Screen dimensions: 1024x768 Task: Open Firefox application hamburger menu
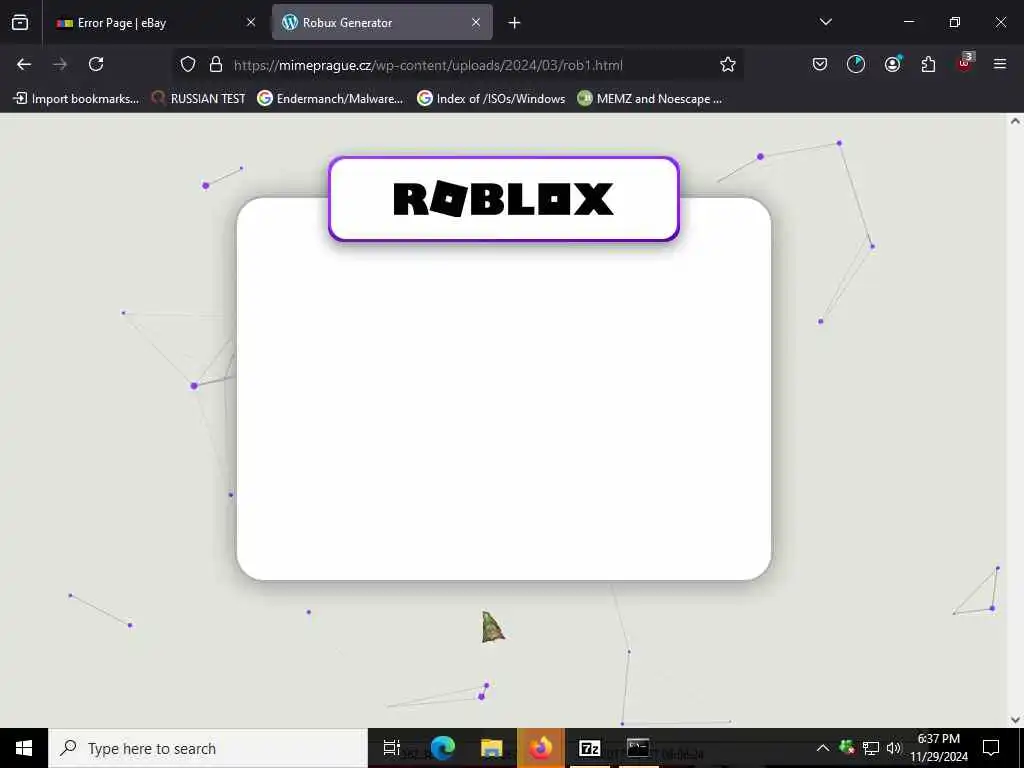tap(1000, 64)
